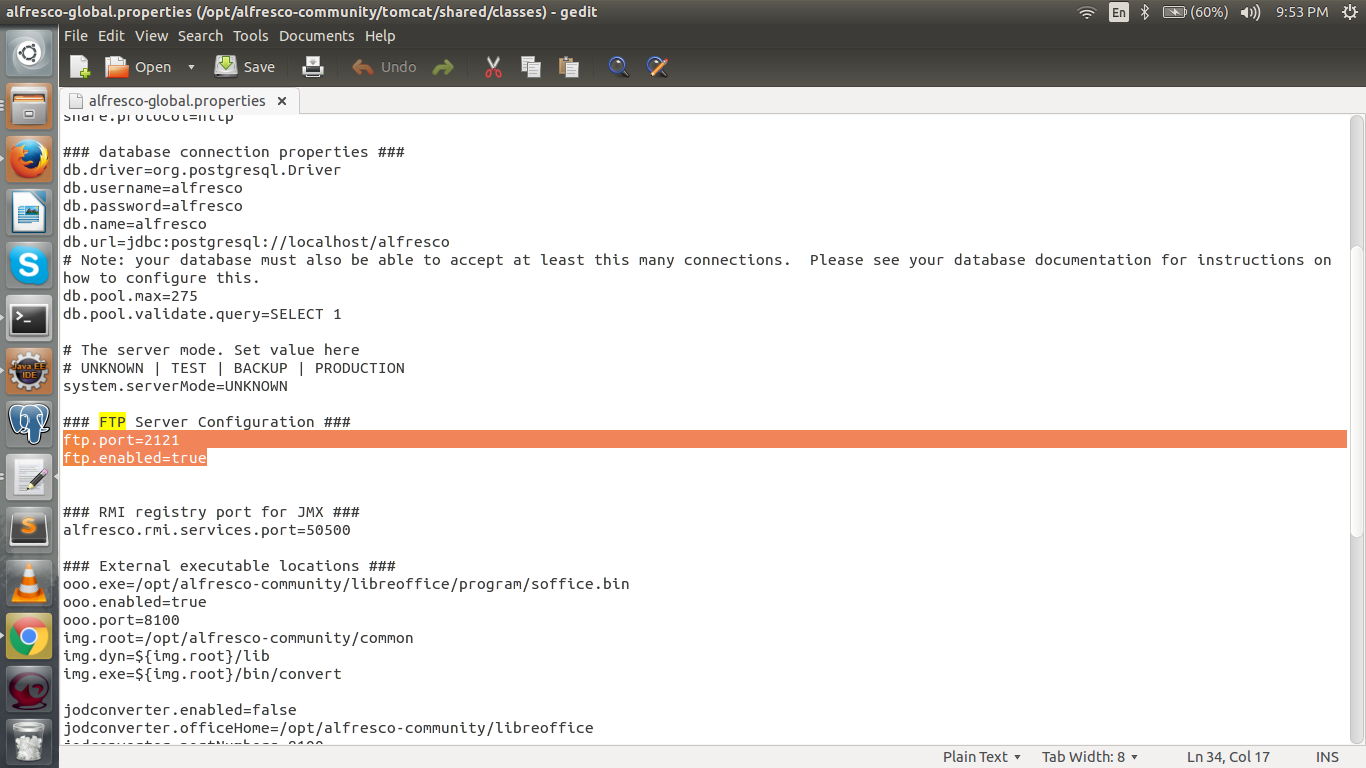Open the View menu
The width and height of the screenshot is (1366, 768).
tap(152, 35)
